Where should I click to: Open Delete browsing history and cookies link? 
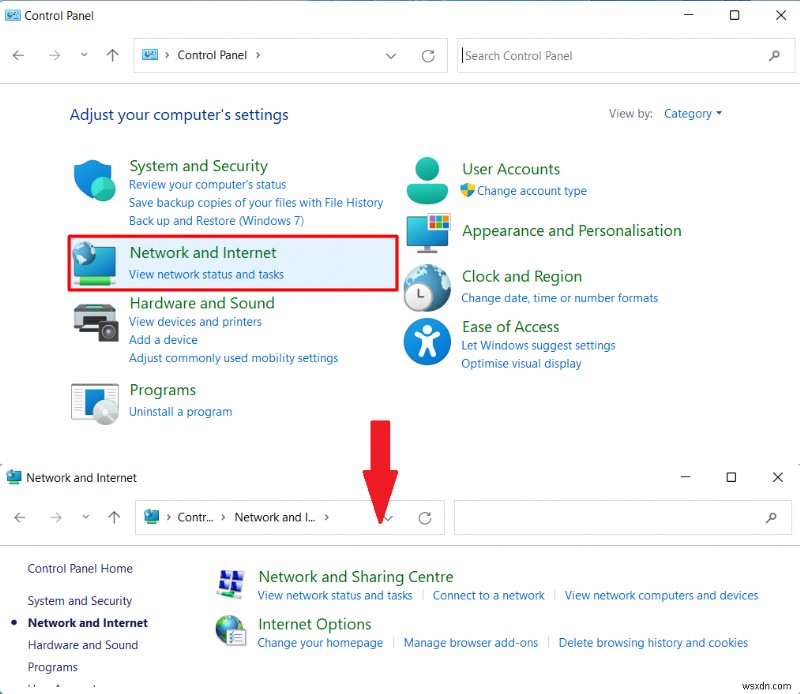pyautogui.click(x=653, y=642)
